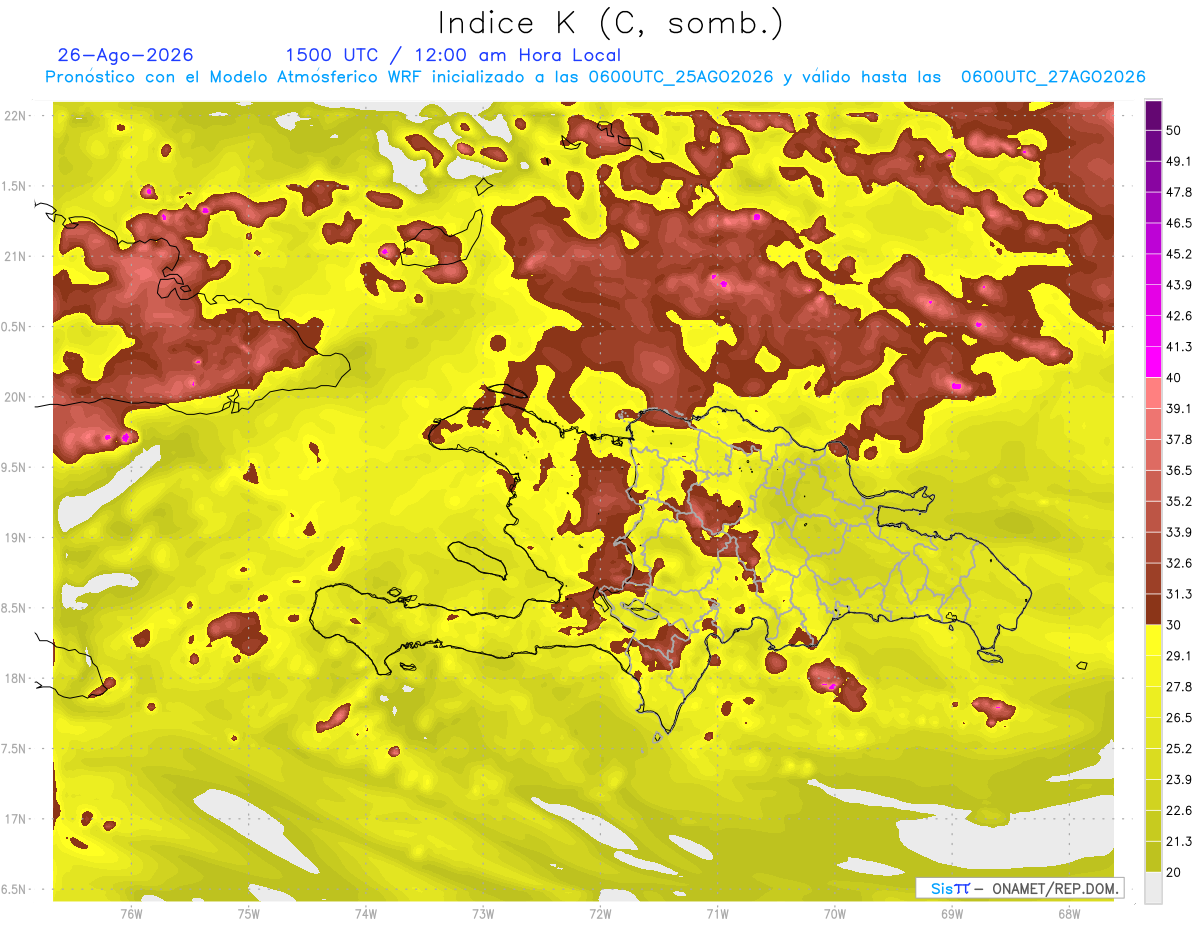Click the color scale value '50'
Viewport: 1200px width, 927px height.
click(1173, 130)
